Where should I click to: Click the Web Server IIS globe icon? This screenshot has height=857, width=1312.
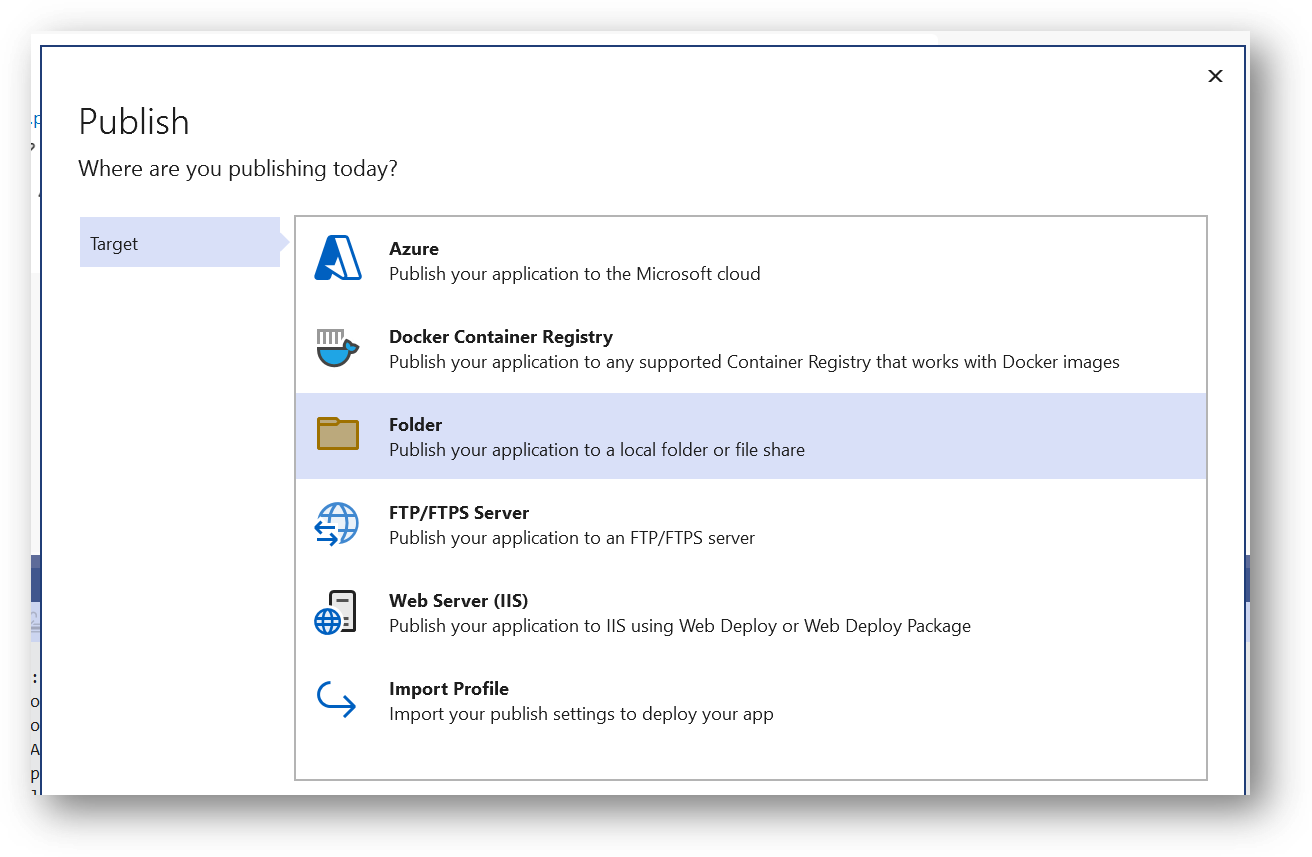pos(336,612)
